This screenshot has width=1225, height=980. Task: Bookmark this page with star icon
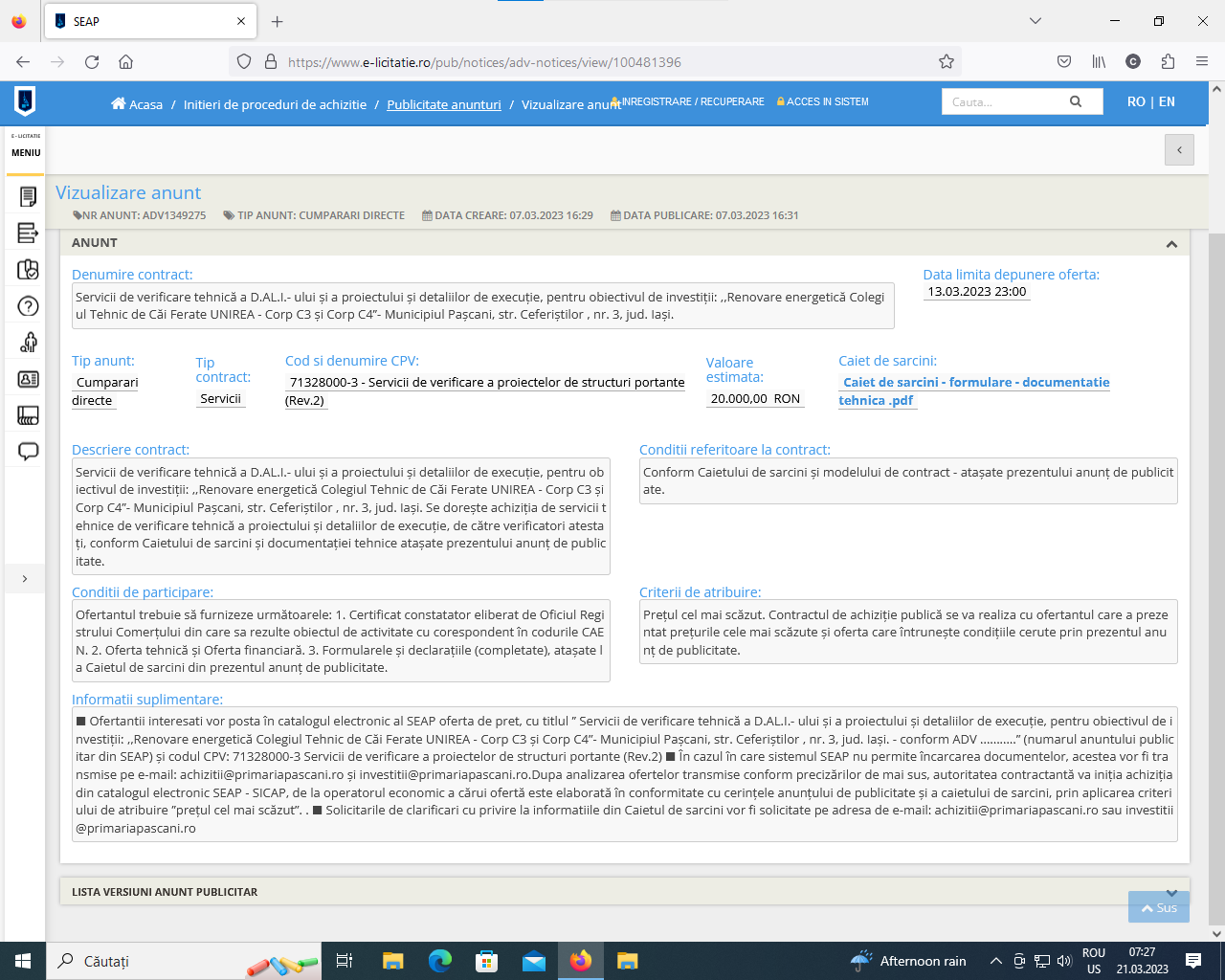pos(947,61)
